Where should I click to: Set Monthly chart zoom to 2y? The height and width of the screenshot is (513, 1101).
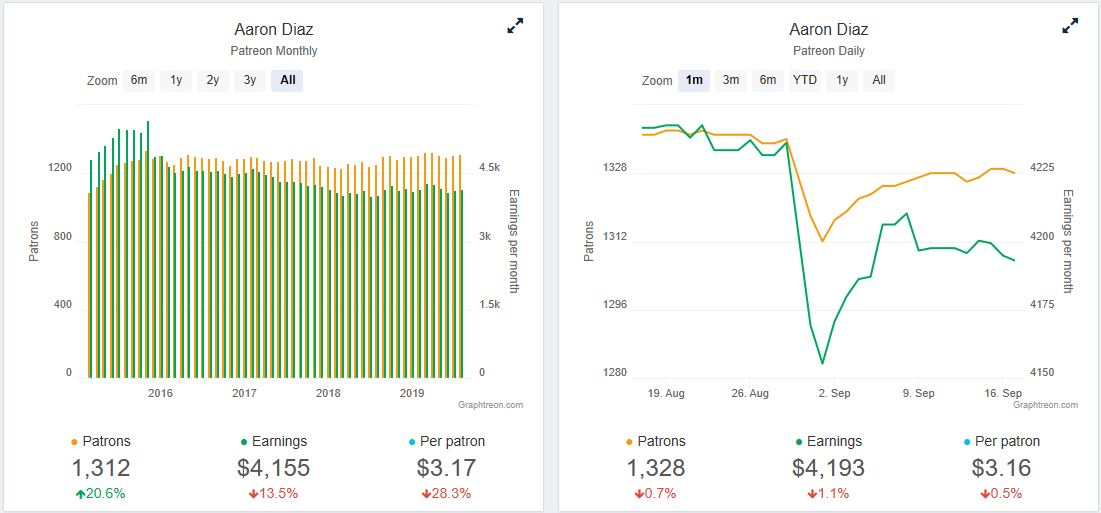(x=213, y=80)
